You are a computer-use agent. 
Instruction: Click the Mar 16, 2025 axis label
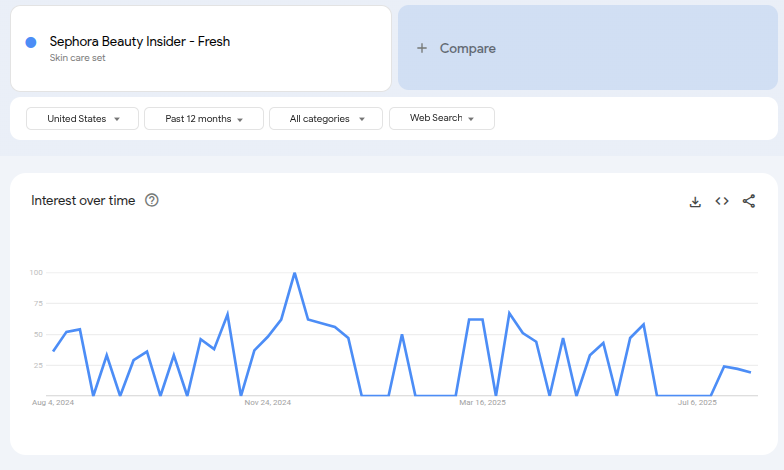click(x=482, y=402)
